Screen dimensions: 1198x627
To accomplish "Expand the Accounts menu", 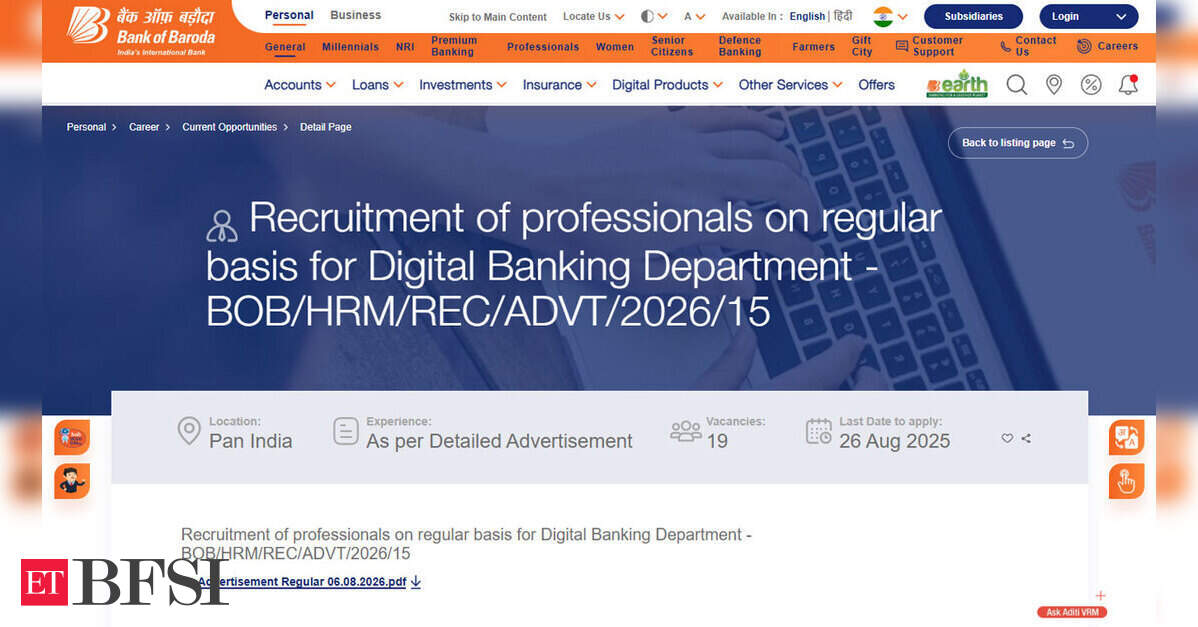I will [x=300, y=85].
